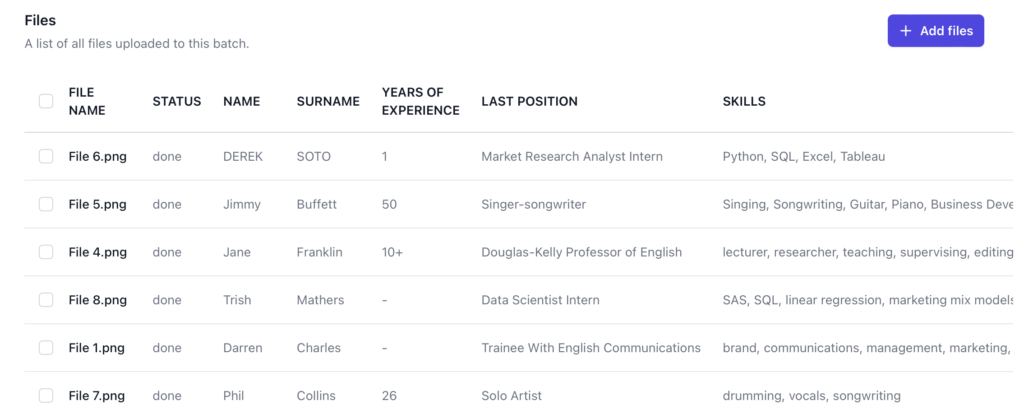
Task: Click the Python, SQL, Excel, Tableau skills cell
Action: click(x=803, y=156)
